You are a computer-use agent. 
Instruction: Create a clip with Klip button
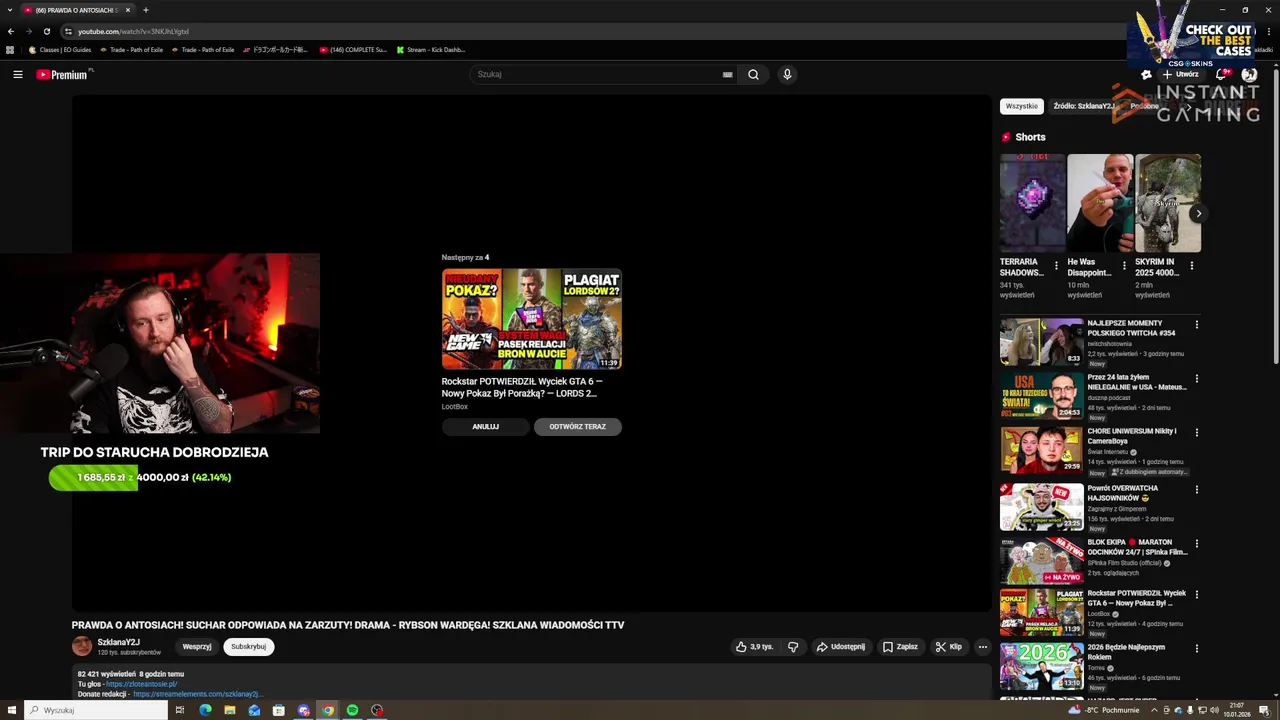coord(948,647)
